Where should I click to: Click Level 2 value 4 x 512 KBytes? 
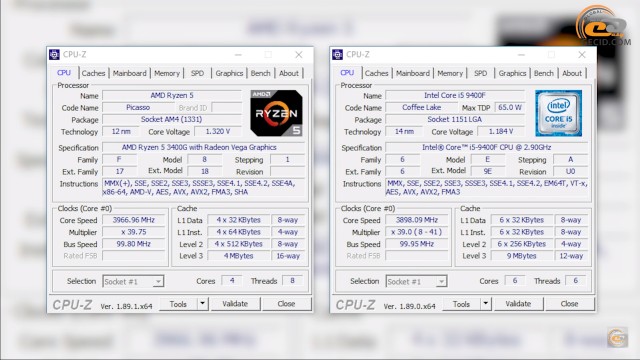[238, 244]
